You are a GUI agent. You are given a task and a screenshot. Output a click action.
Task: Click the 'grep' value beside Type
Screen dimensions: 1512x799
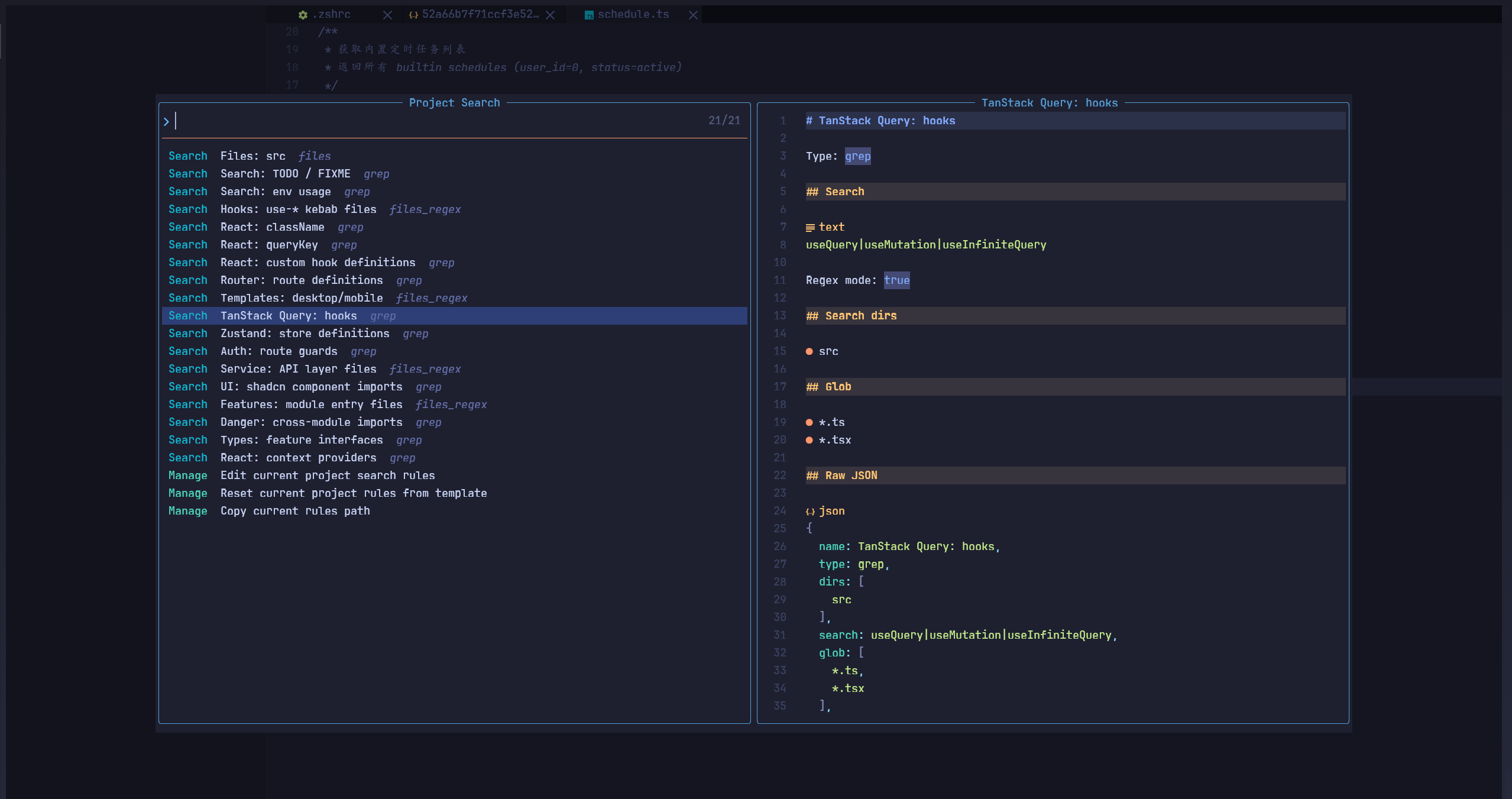click(x=857, y=156)
